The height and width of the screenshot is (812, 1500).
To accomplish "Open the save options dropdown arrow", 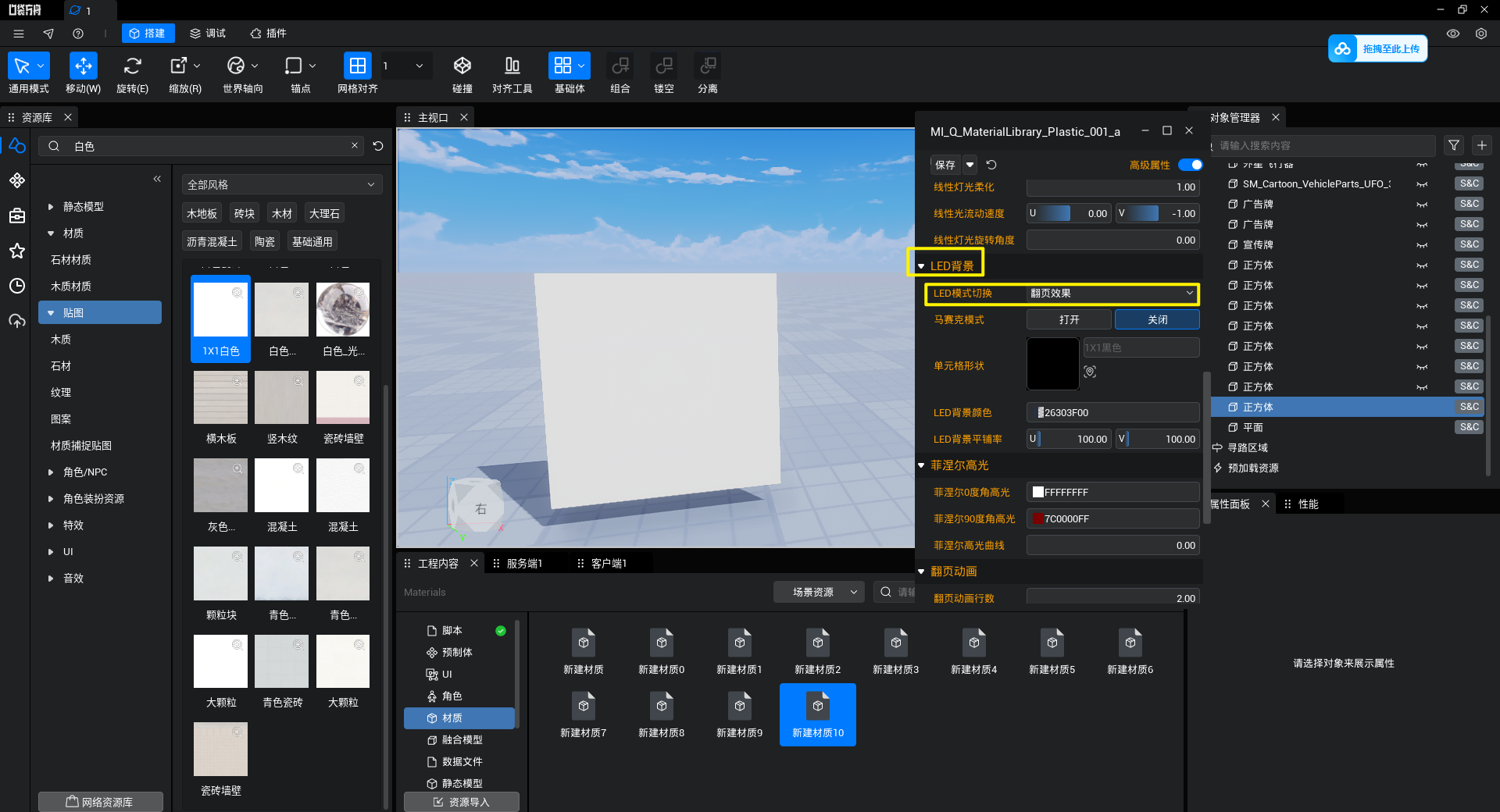I will coord(970,165).
